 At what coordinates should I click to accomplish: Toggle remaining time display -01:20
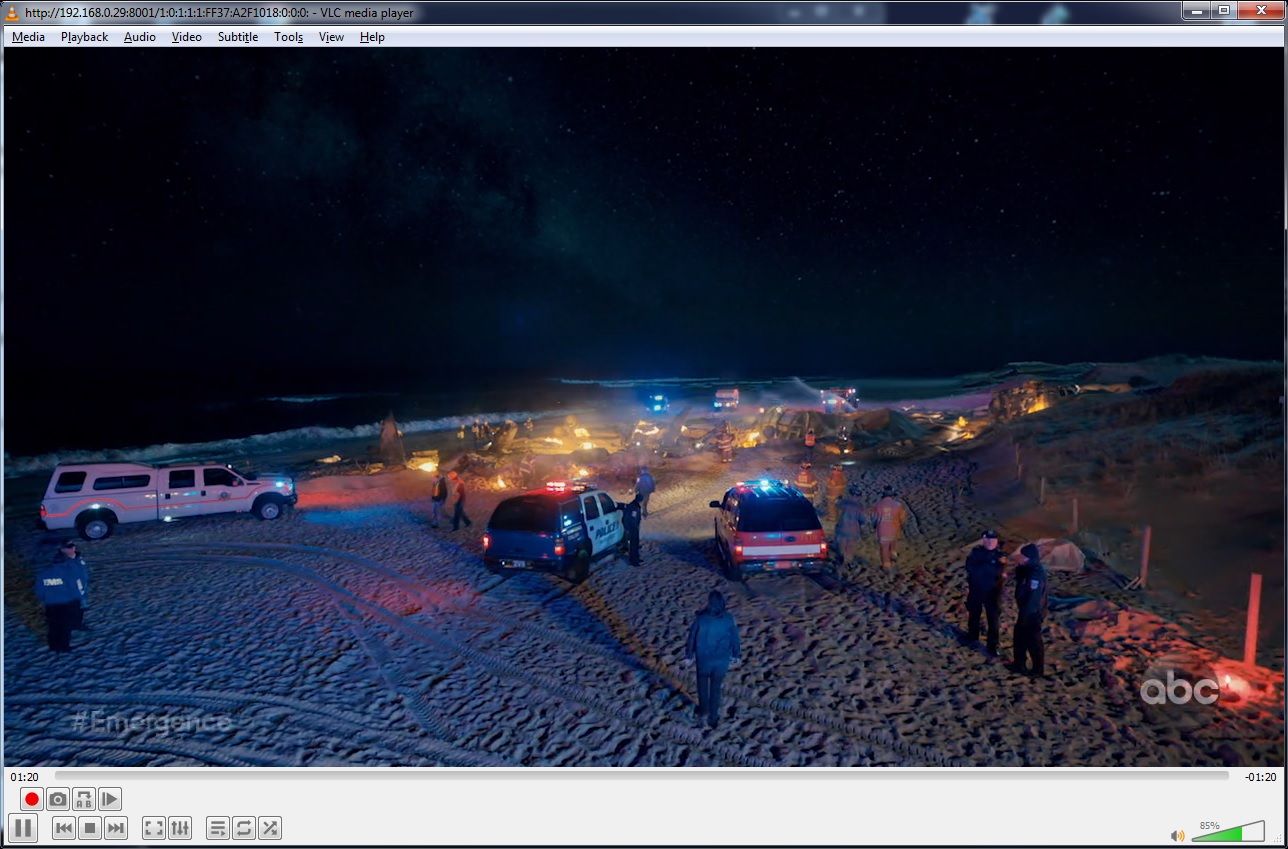tap(1260, 777)
